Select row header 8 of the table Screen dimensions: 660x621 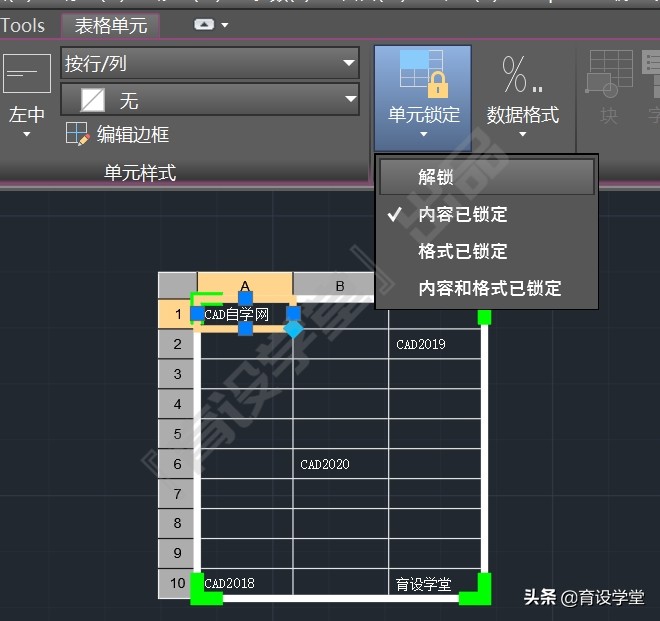[177, 523]
